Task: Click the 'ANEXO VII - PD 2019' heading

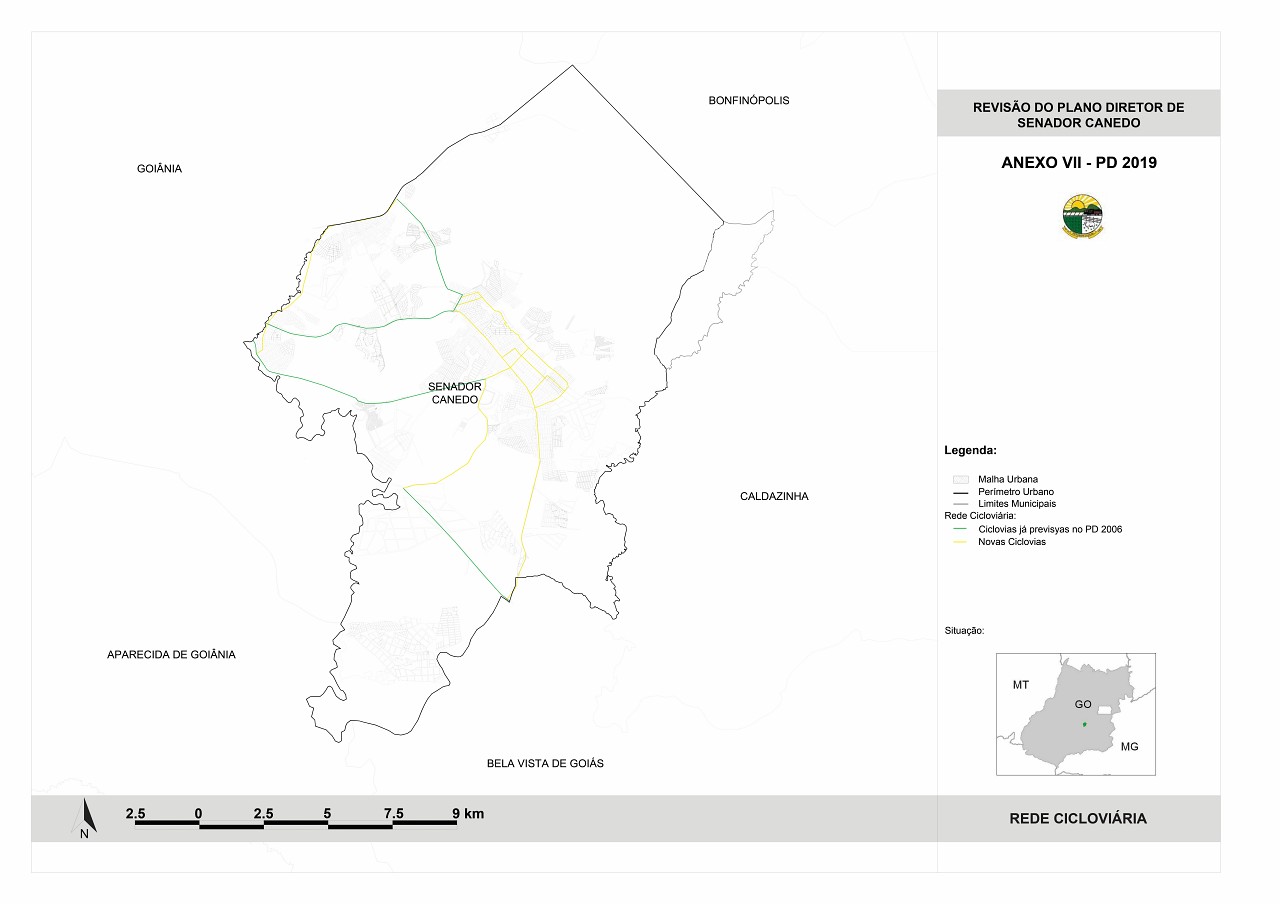Action: (x=1078, y=162)
